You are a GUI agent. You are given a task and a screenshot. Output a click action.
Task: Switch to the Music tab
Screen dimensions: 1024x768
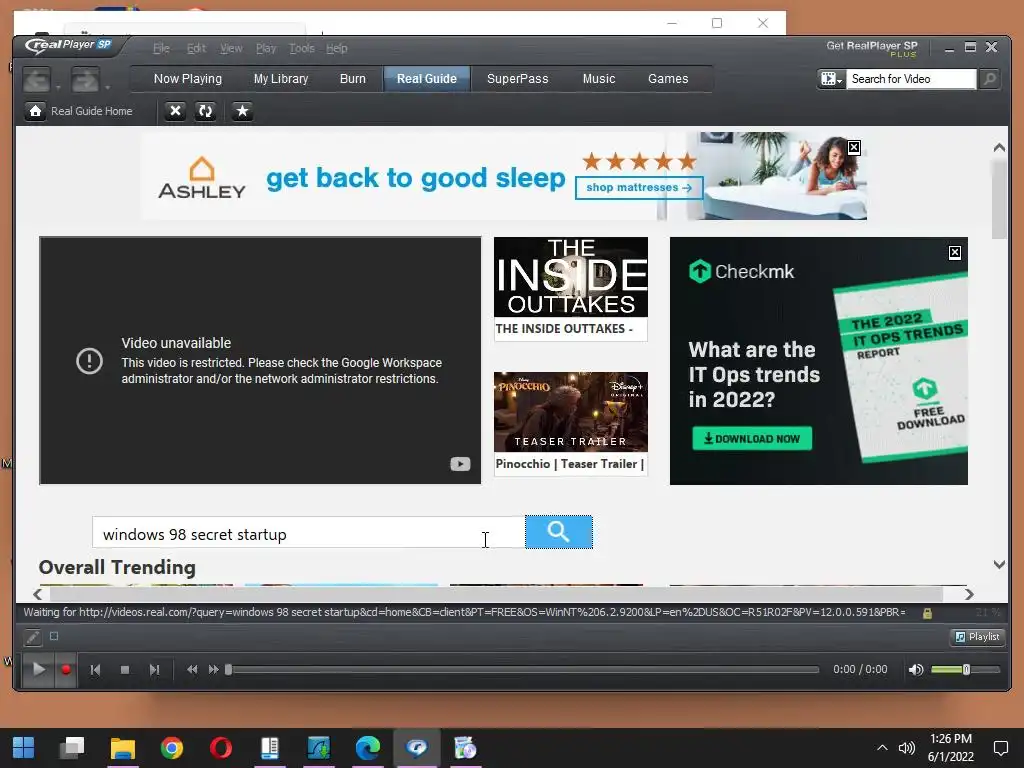point(599,78)
